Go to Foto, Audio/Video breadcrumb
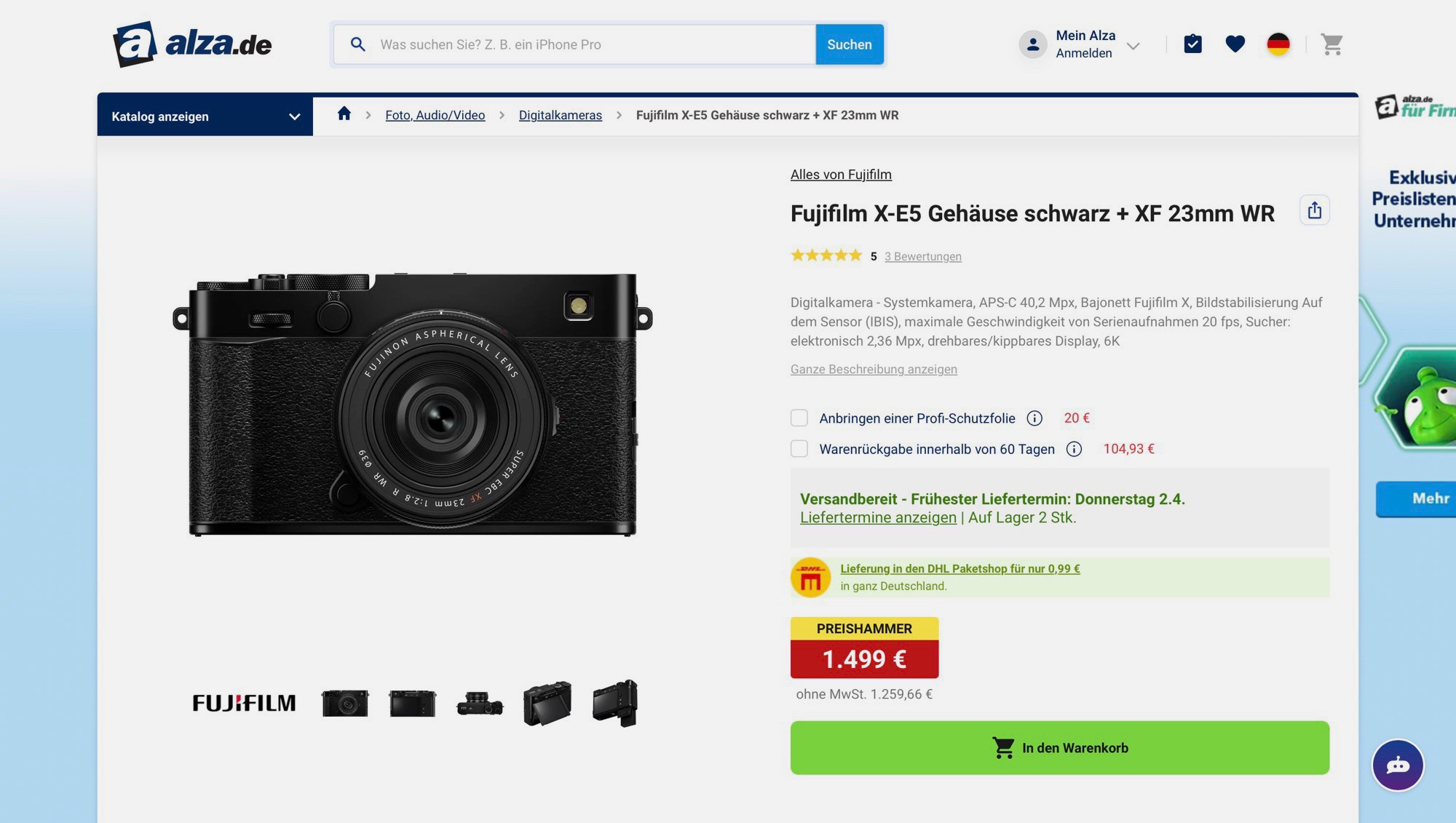 pos(435,115)
